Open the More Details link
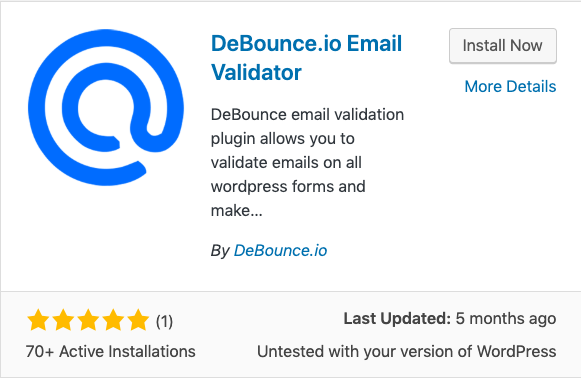 coord(510,86)
